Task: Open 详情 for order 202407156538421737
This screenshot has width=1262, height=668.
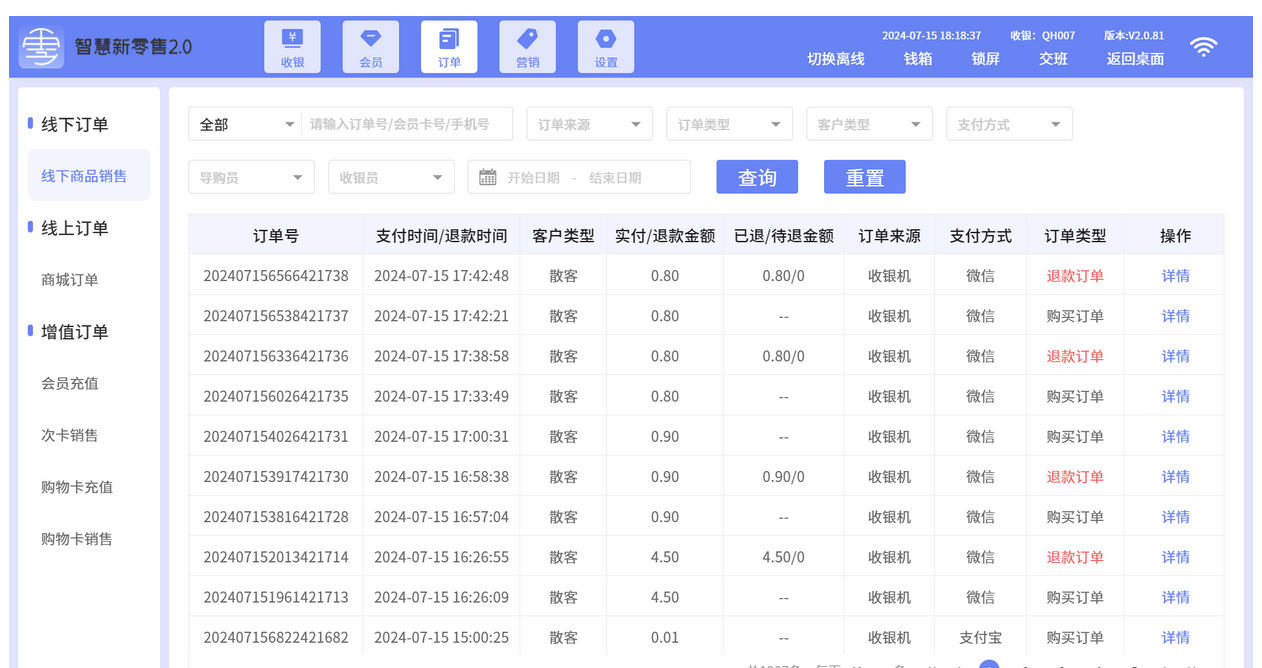Action: tap(1176, 316)
